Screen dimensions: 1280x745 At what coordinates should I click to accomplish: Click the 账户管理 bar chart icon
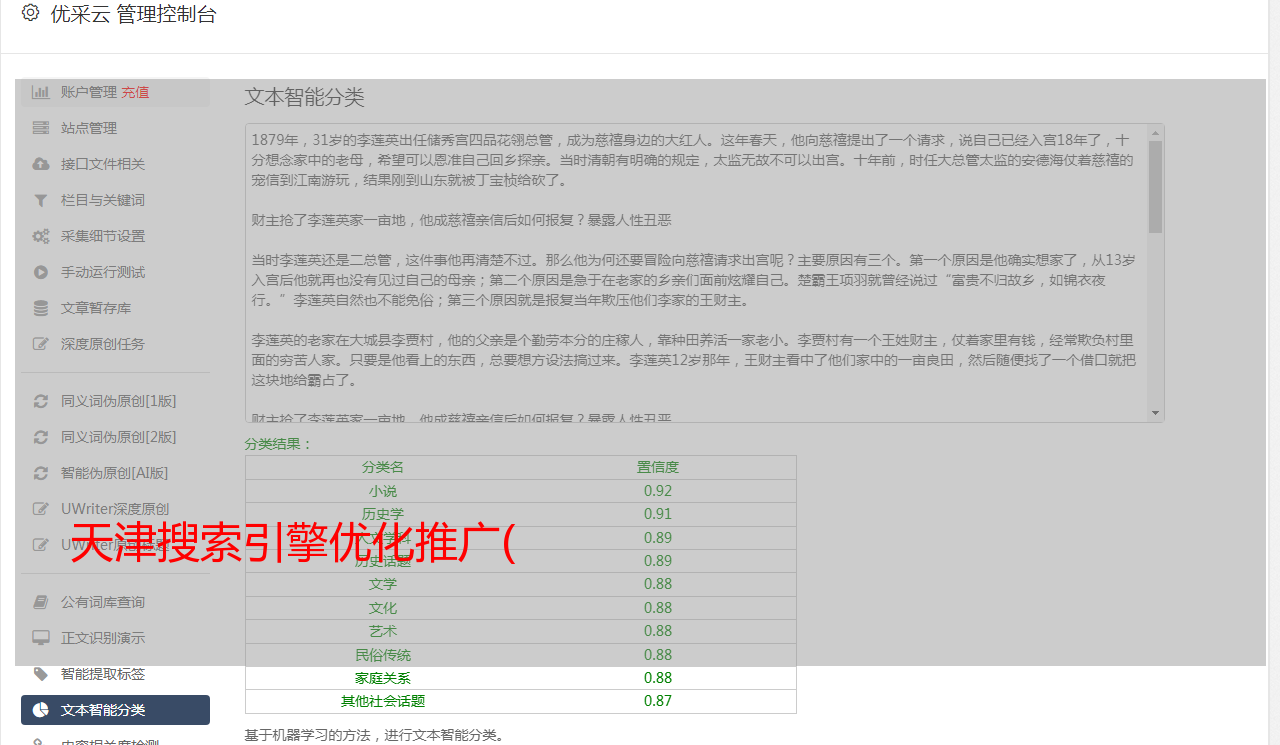tap(40, 92)
